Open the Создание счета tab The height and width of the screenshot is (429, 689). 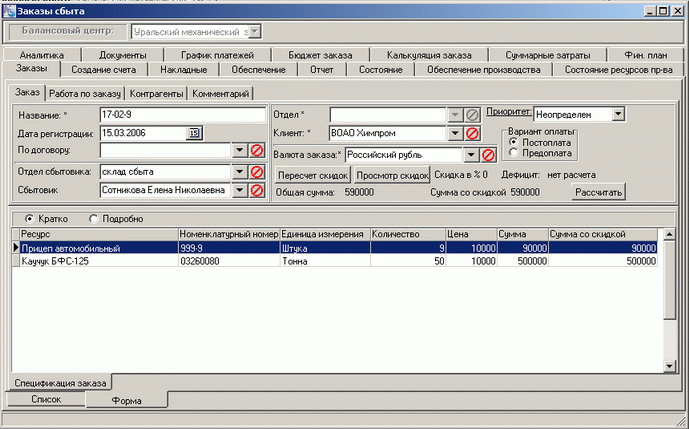coord(104,69)
